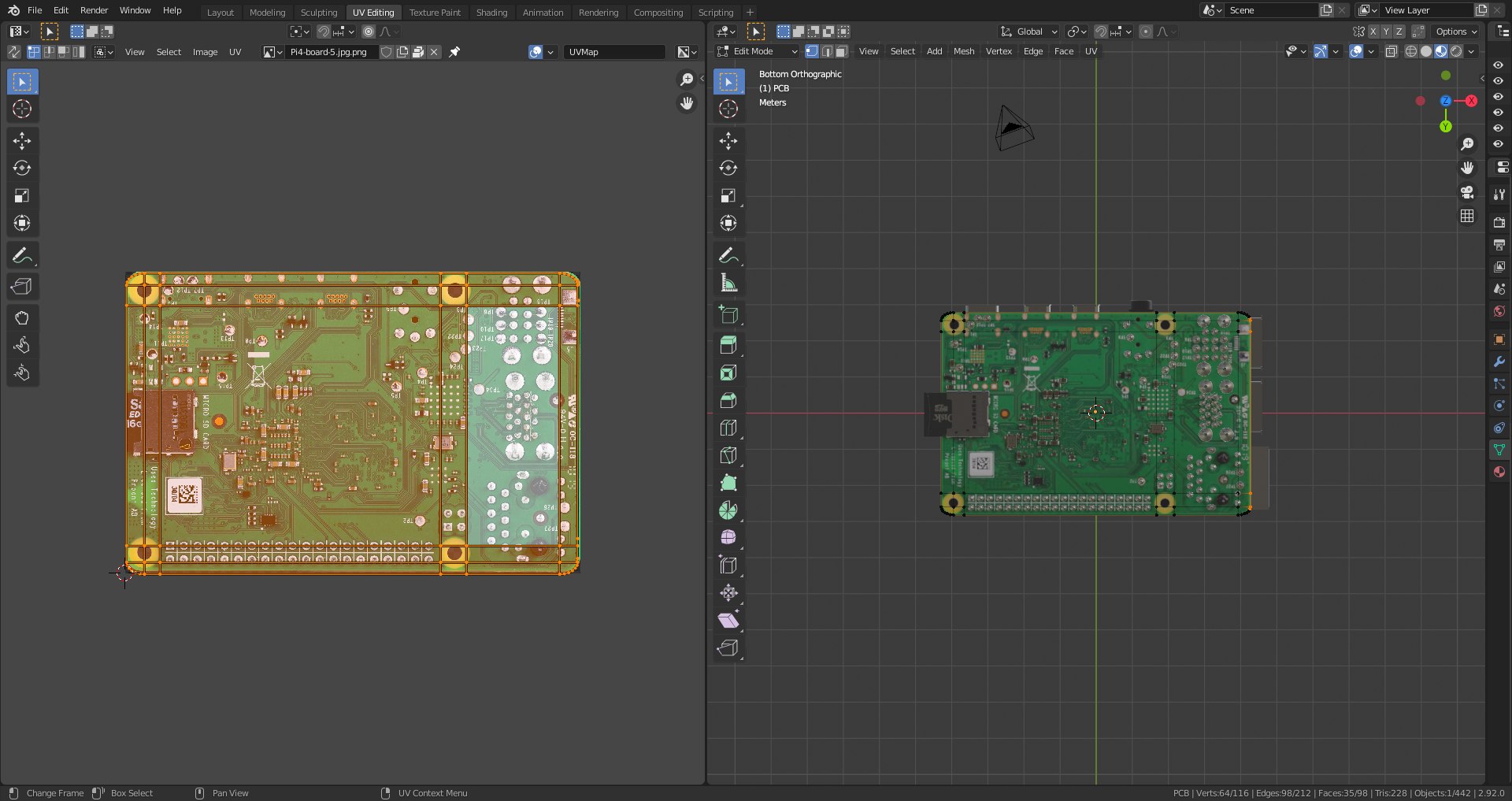Screen dimensions: 1512x801
Task: Open the Global orientation dropdown
Action: 1028,32
